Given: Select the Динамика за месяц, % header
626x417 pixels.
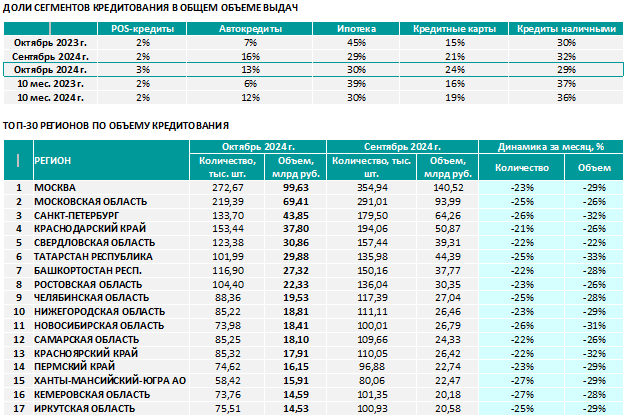Looking at the screenshot, I should pos(551,147).
